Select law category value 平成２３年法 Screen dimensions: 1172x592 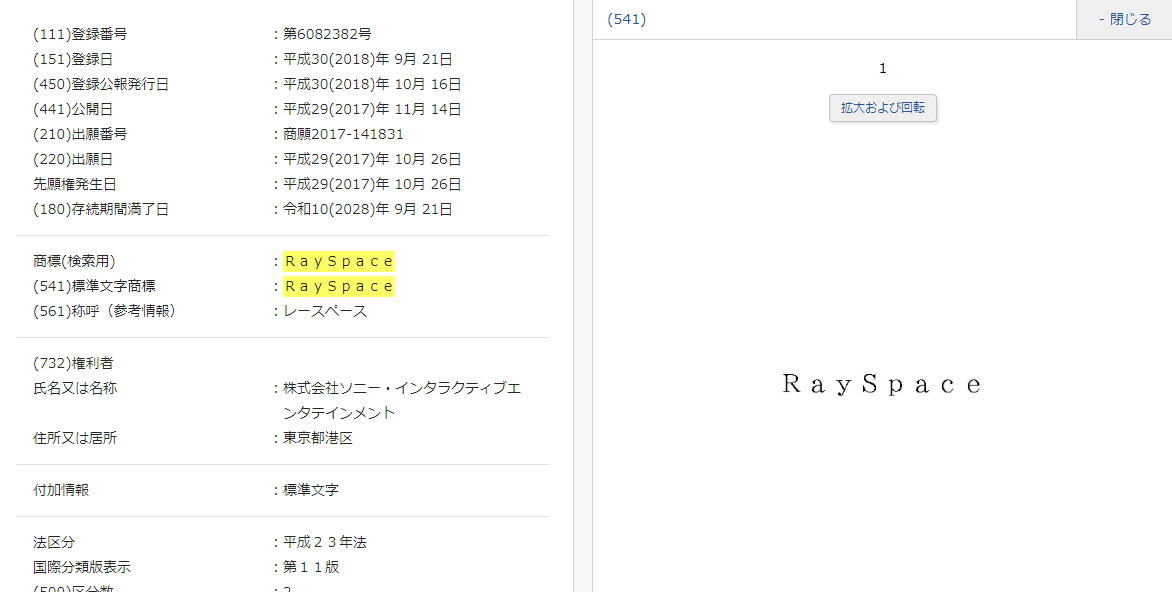(325, 543)
